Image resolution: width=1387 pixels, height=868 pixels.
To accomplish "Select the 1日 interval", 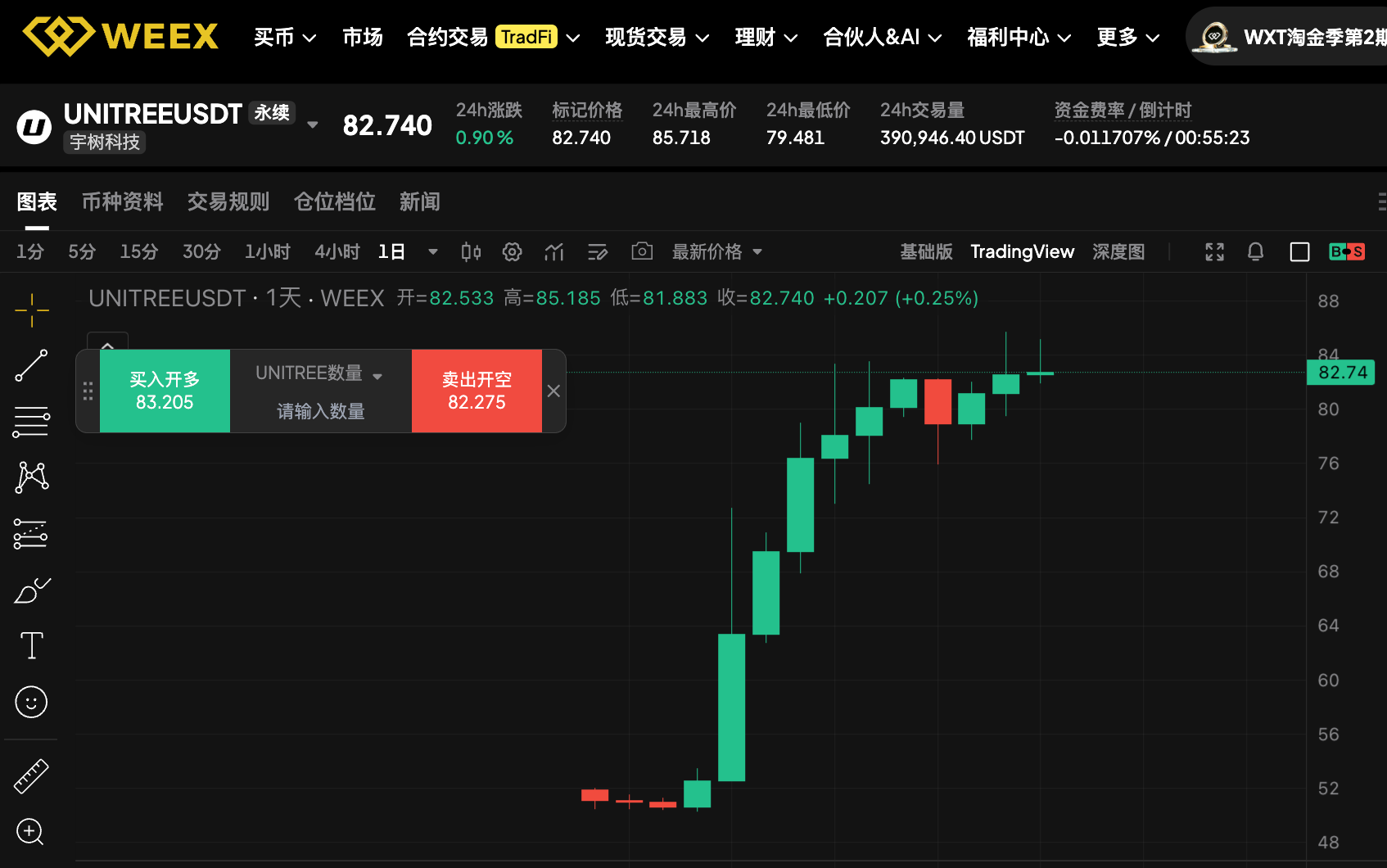I will tap(392, 251).
